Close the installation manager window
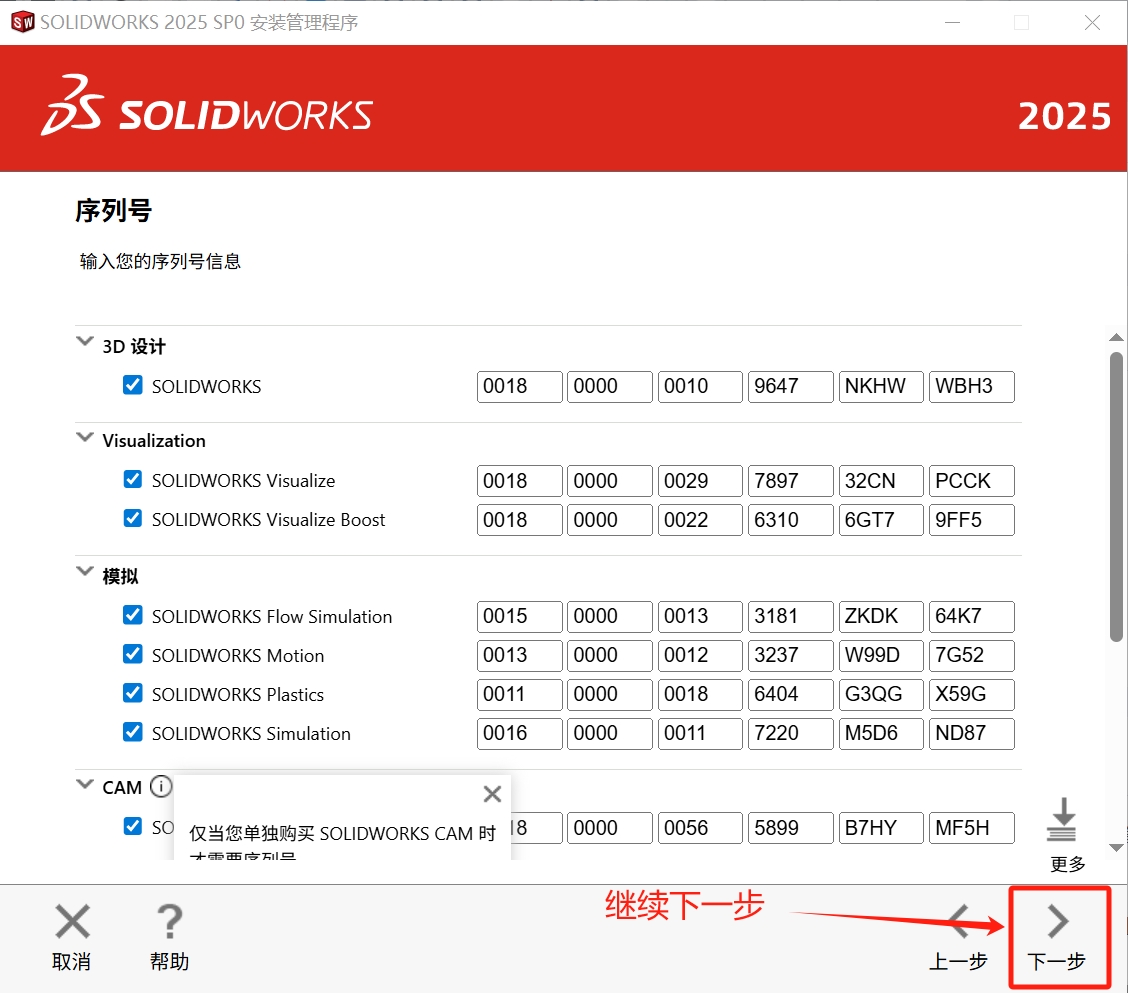 pyautogui.click(x=1092, y=23)
